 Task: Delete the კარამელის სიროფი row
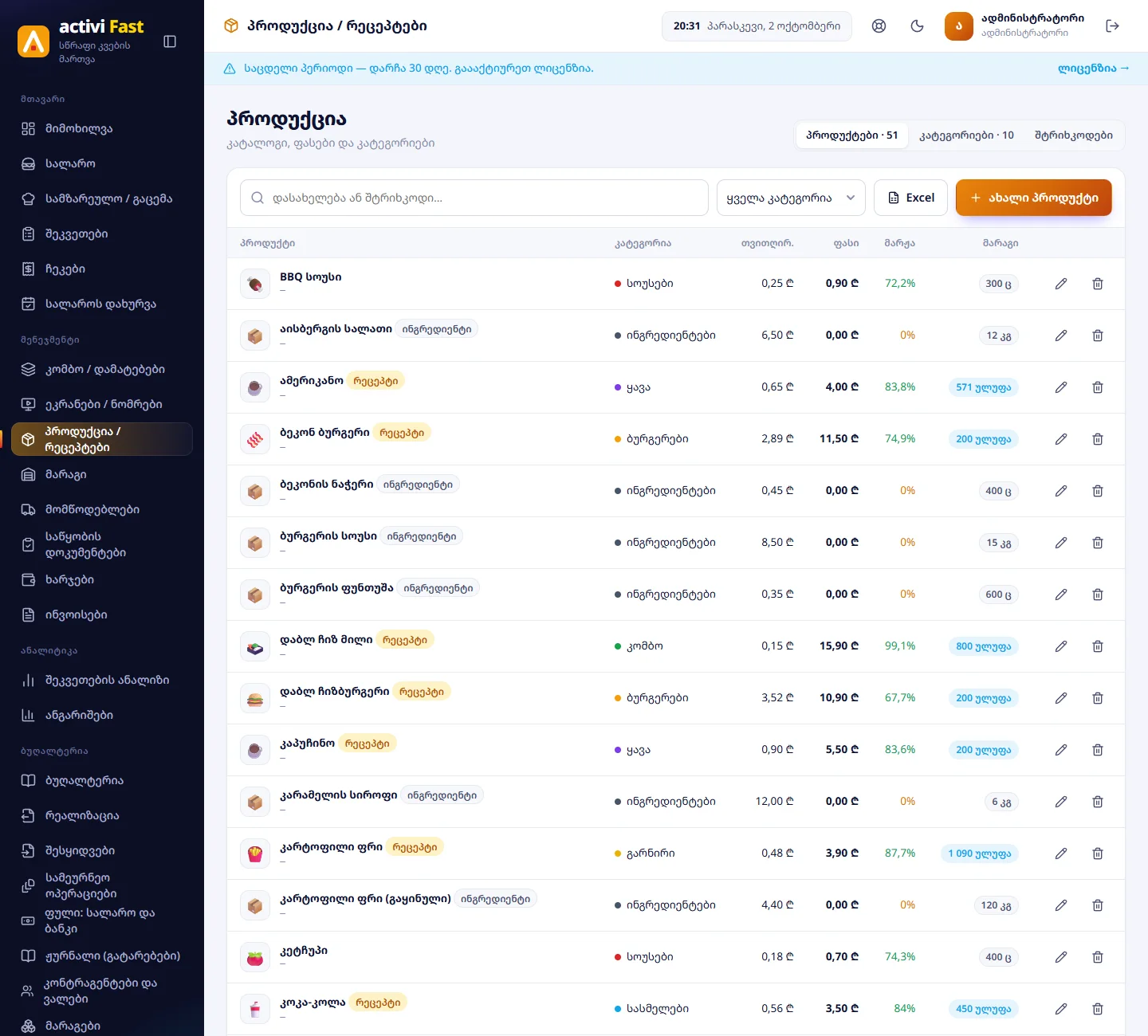click(x=1098, y=802)
